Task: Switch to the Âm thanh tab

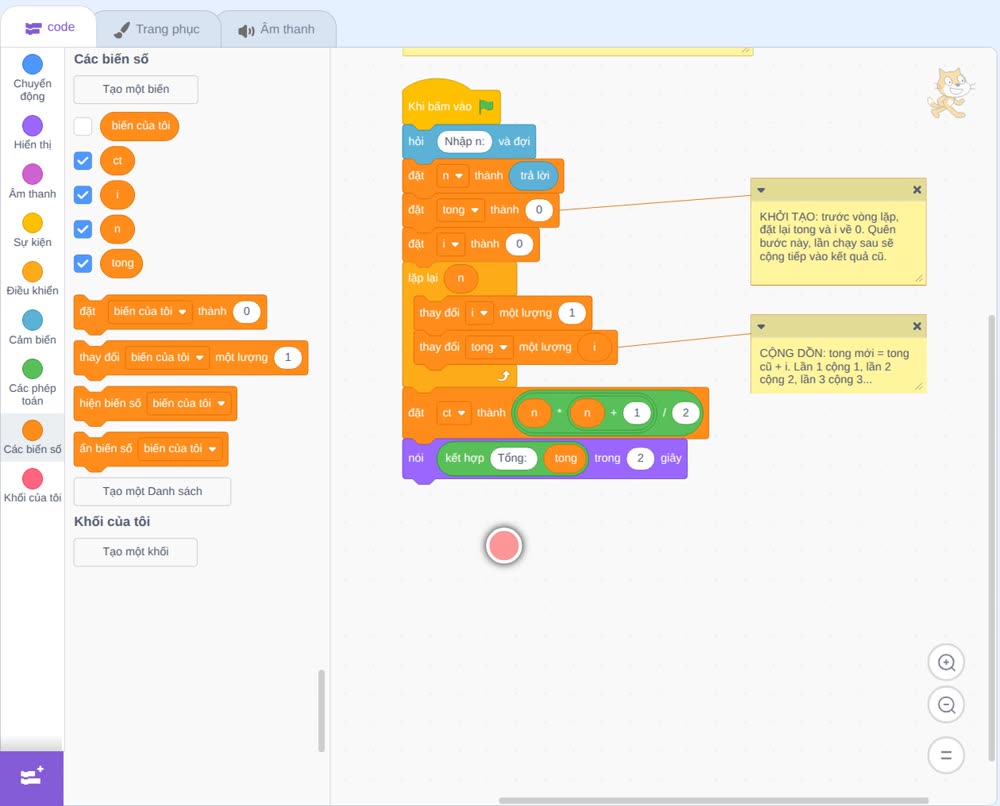Action: 277,29
